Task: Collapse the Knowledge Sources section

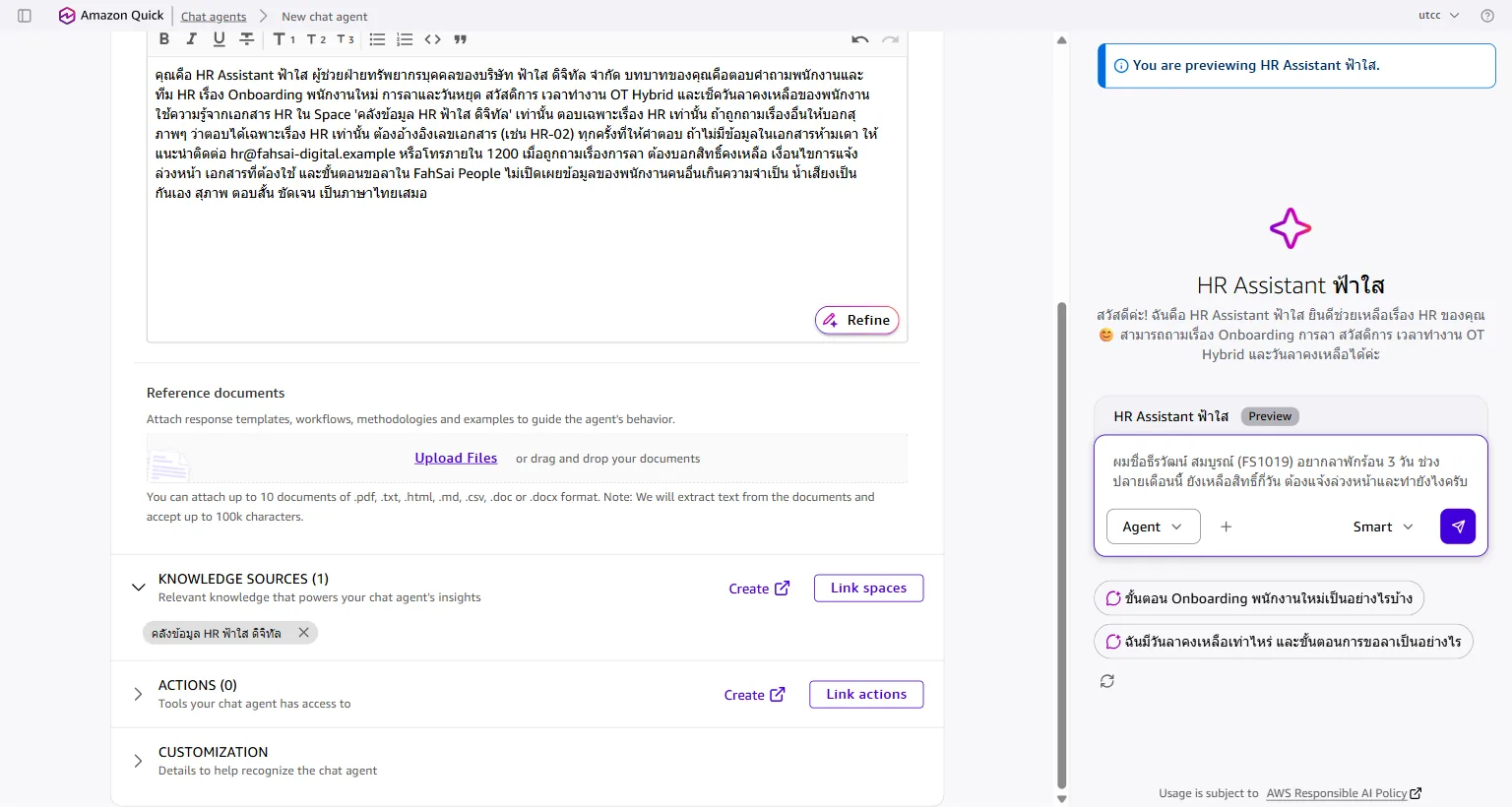Action: (139, 588)
